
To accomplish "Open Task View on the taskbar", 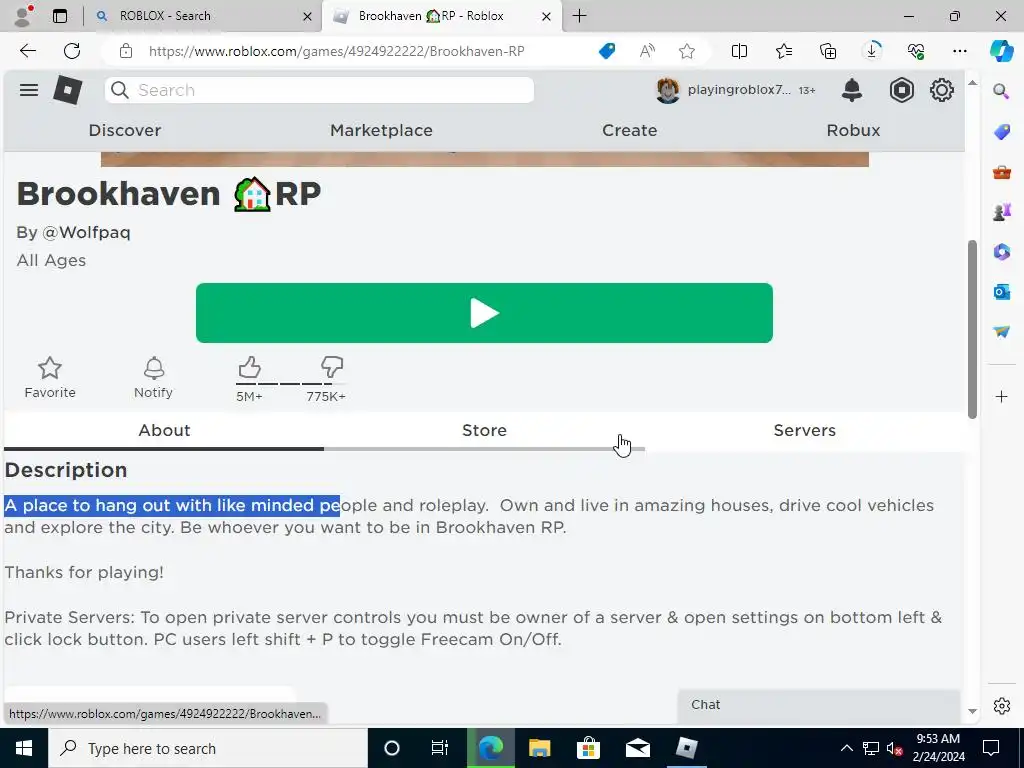I will click(x=440, y=748).
